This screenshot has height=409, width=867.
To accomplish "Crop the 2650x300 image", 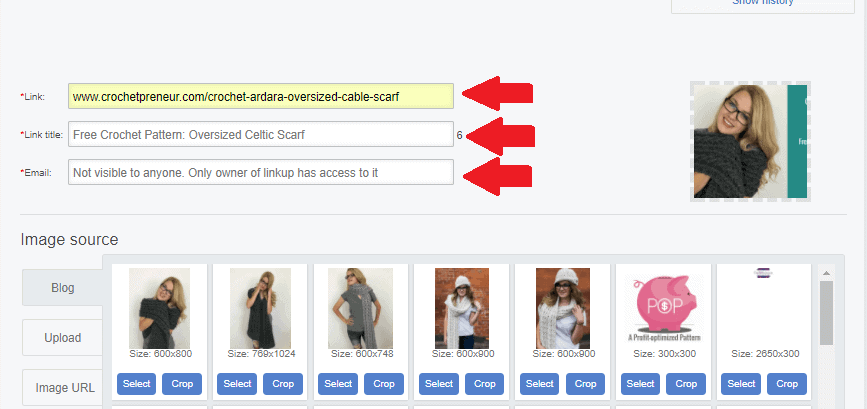I will pos(787,384).
